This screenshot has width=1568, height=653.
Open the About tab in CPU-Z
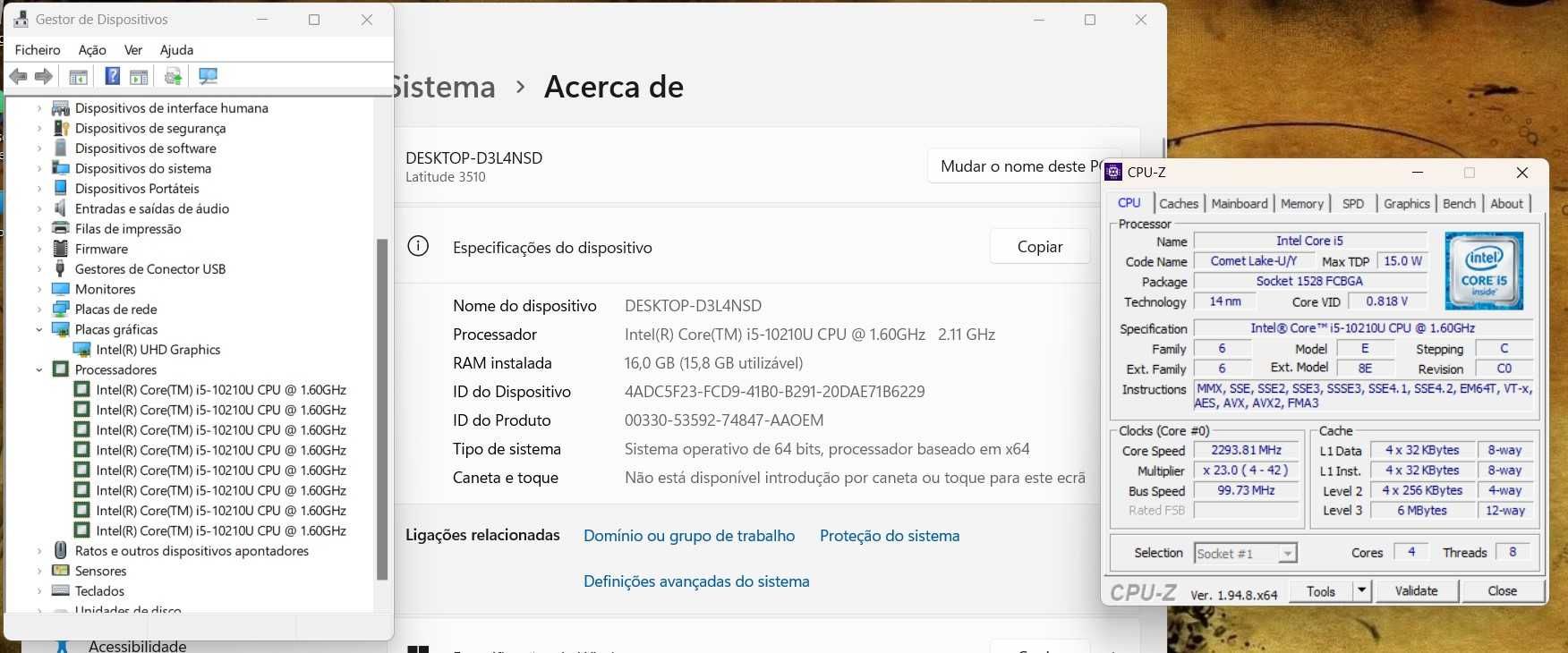(1506, 204)
